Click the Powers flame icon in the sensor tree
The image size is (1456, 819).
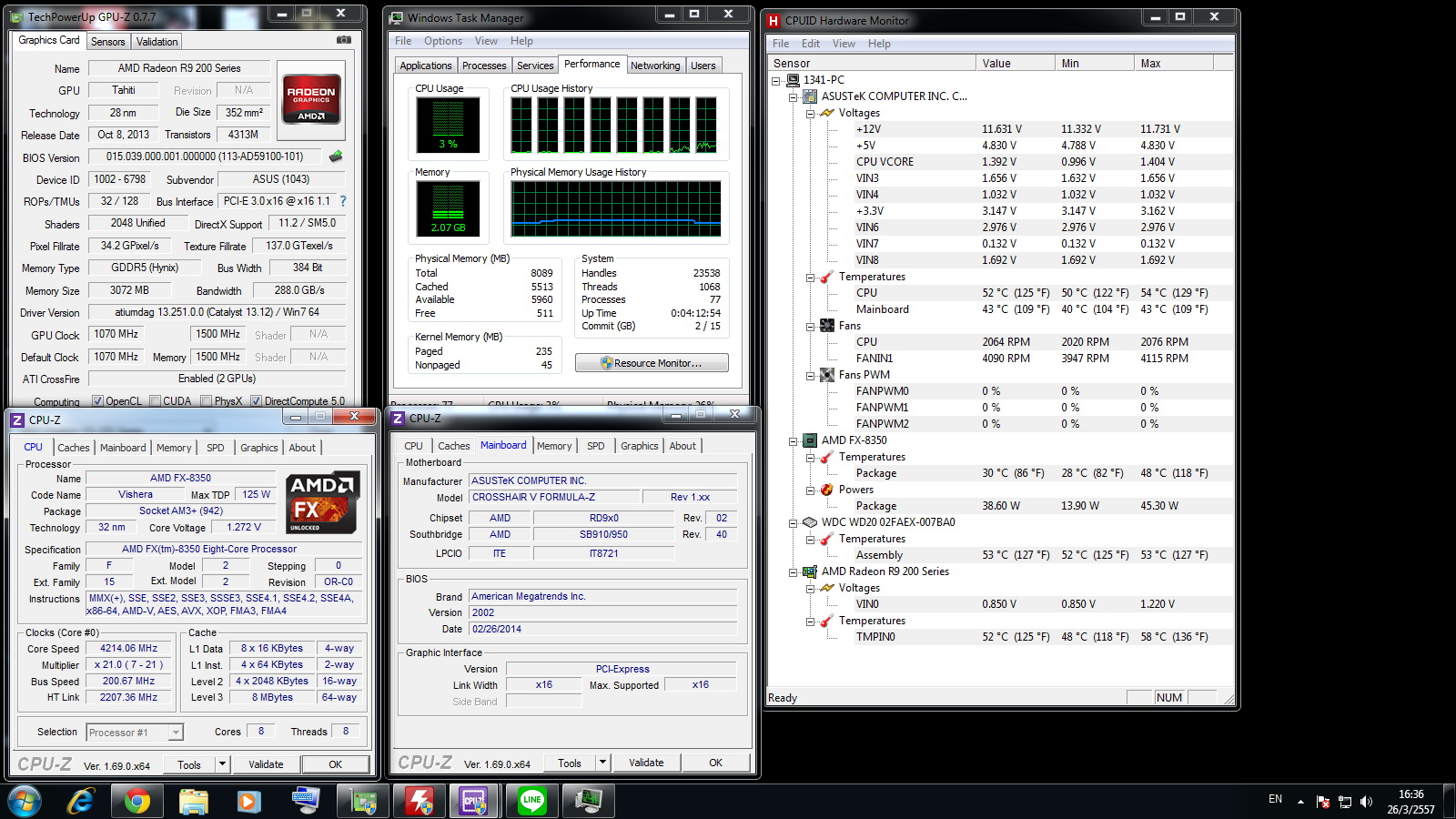click(x=826, y=490)
